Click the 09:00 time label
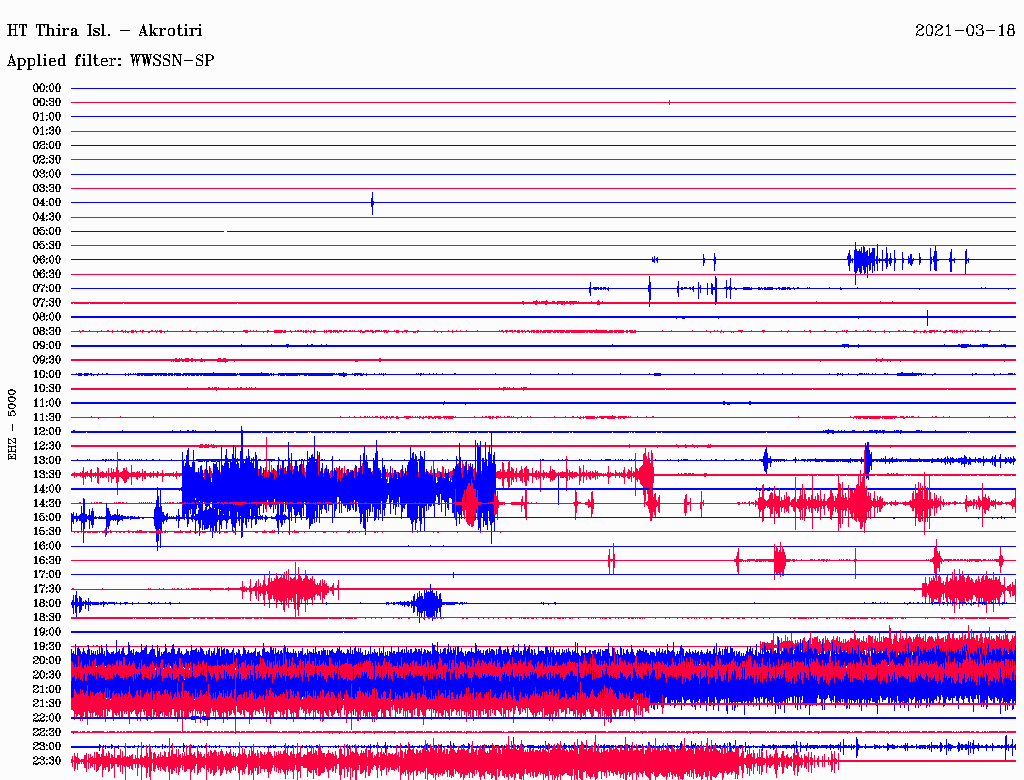Image resolution: width=1024 pixels, height=780 pixels. tap(47, 346)
